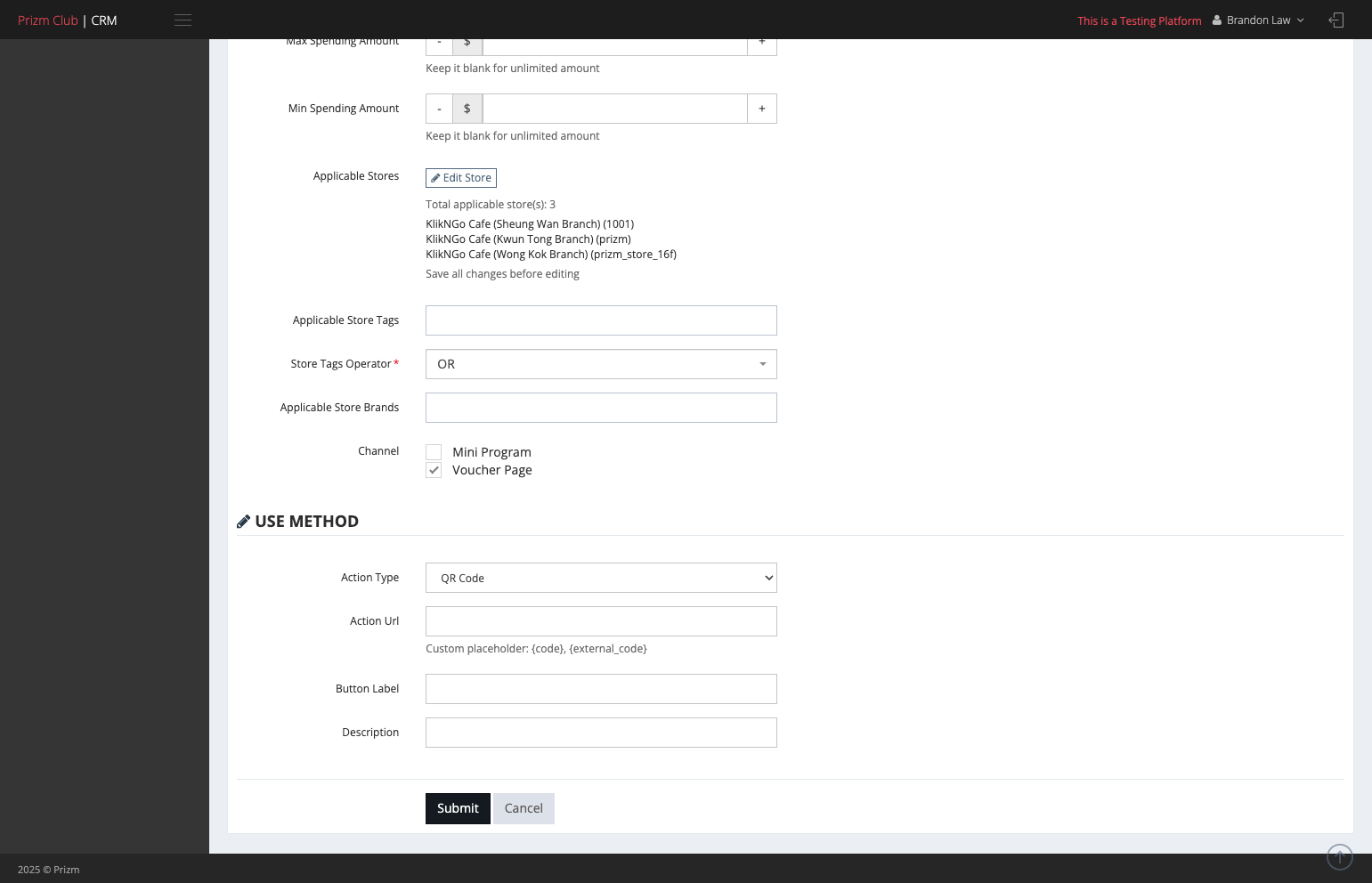Open the Action Type dropdown
The image size is (1372, 883).
(x=601, y=578)
